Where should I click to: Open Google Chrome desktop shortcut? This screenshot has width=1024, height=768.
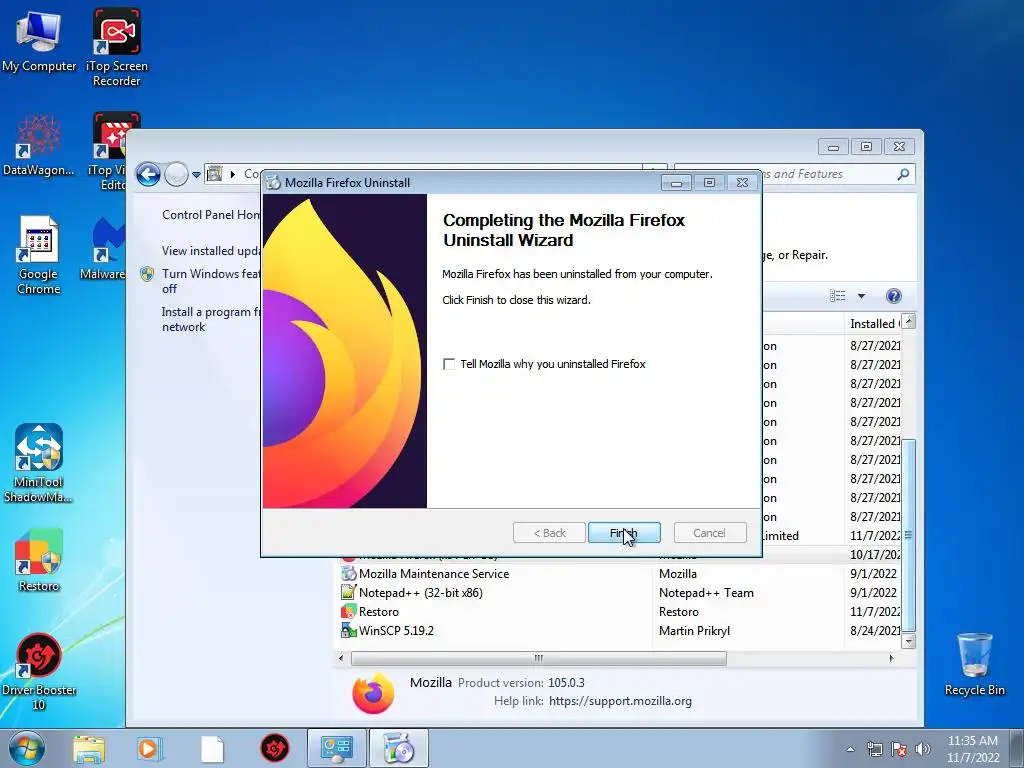pyautogui.click(x=39, y=256)
